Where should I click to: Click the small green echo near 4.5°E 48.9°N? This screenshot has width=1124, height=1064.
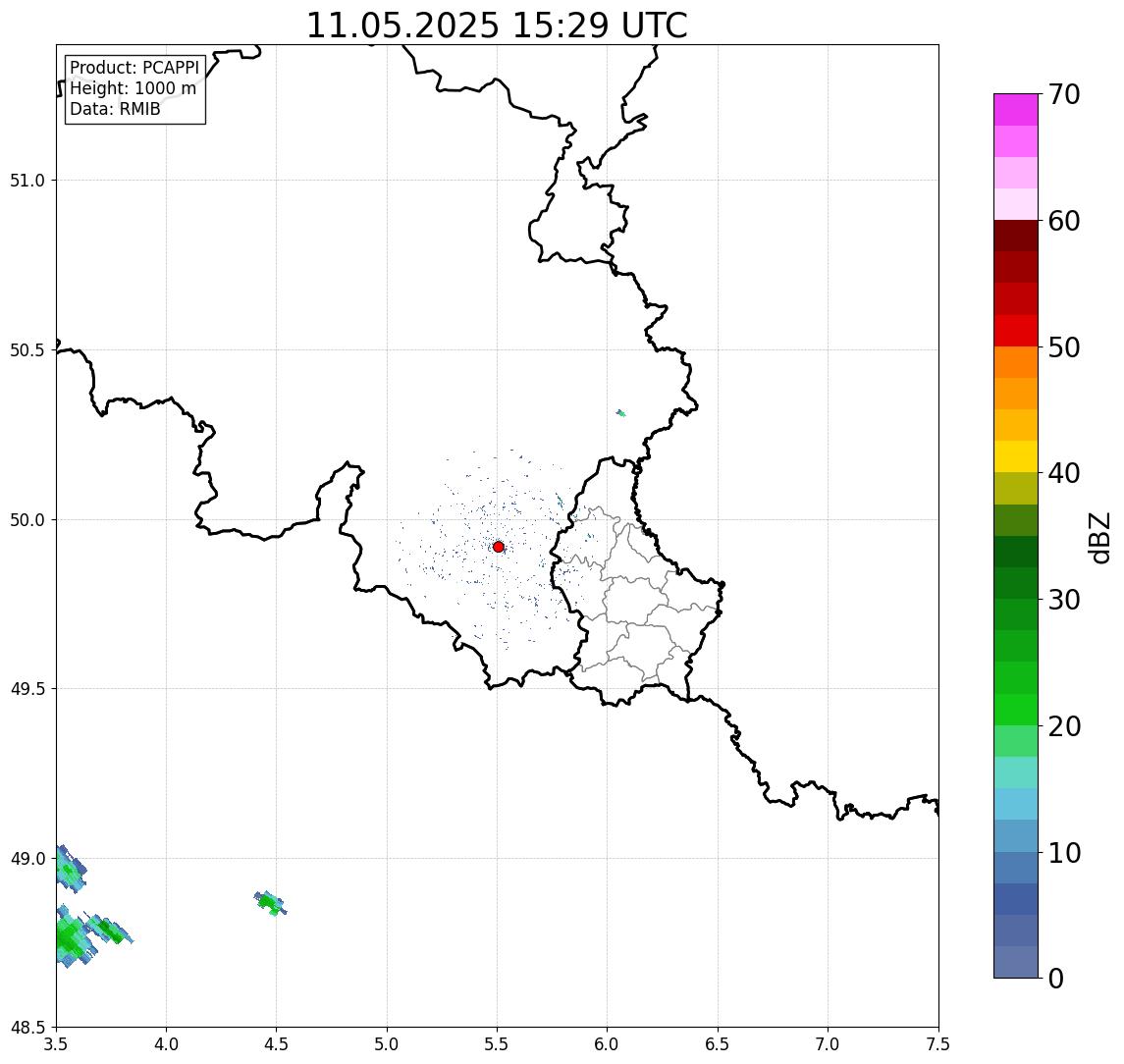270,903
